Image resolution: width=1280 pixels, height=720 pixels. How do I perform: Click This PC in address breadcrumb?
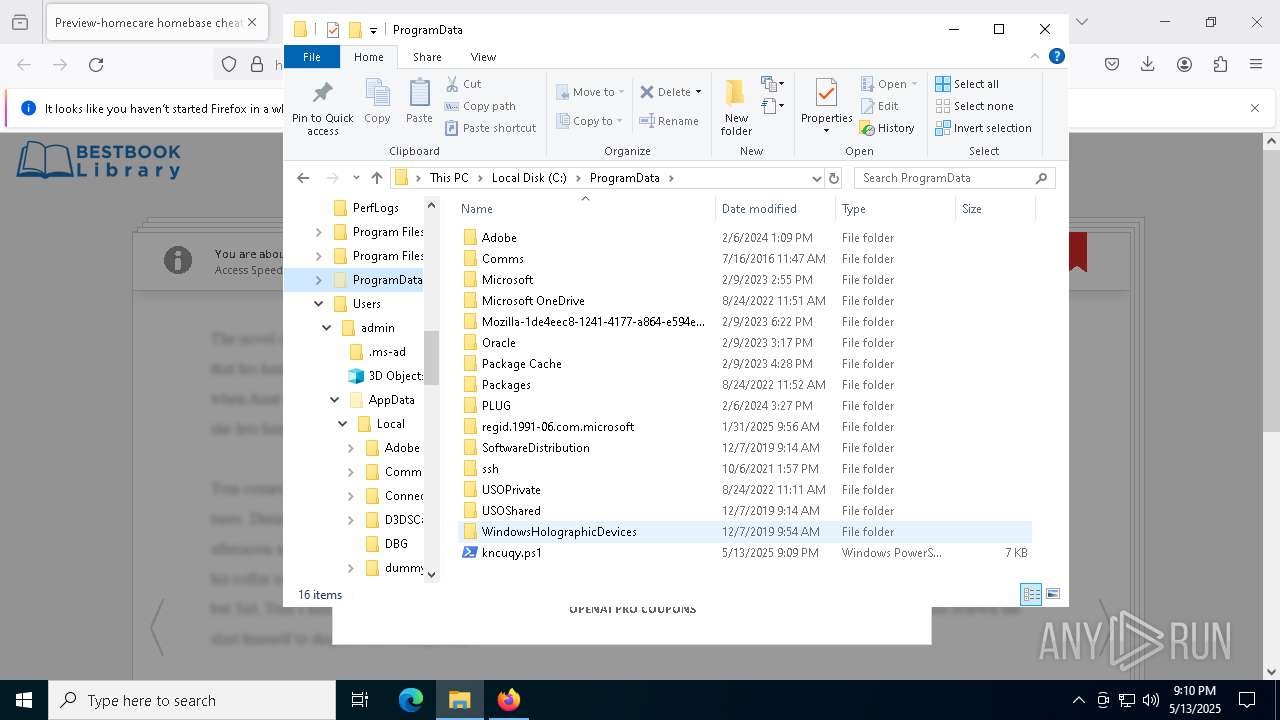click(449, 178)
